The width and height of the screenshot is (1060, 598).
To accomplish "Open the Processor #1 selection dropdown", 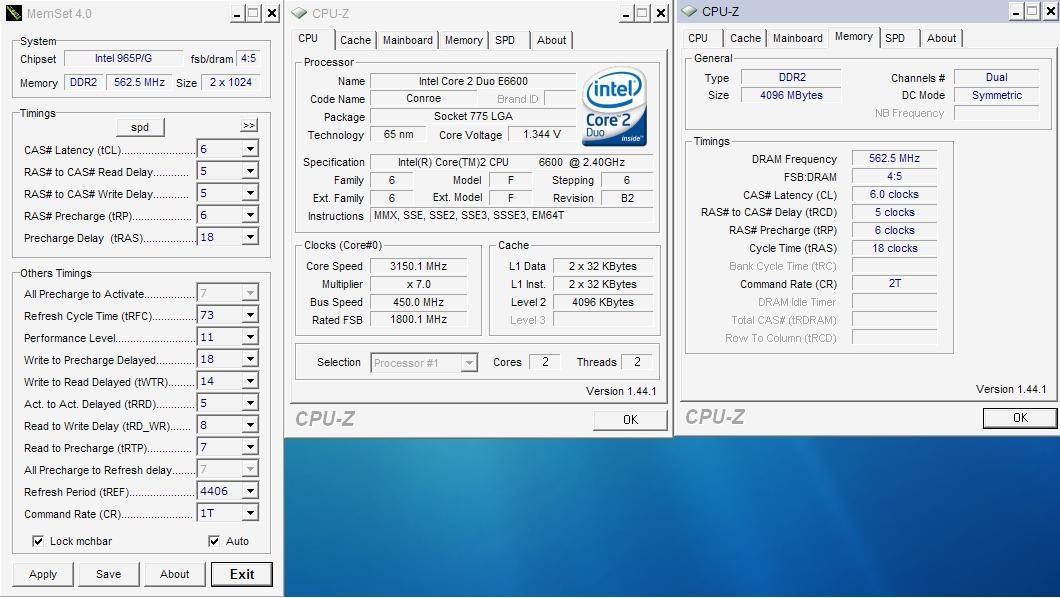I will click(x=468, y=363).
